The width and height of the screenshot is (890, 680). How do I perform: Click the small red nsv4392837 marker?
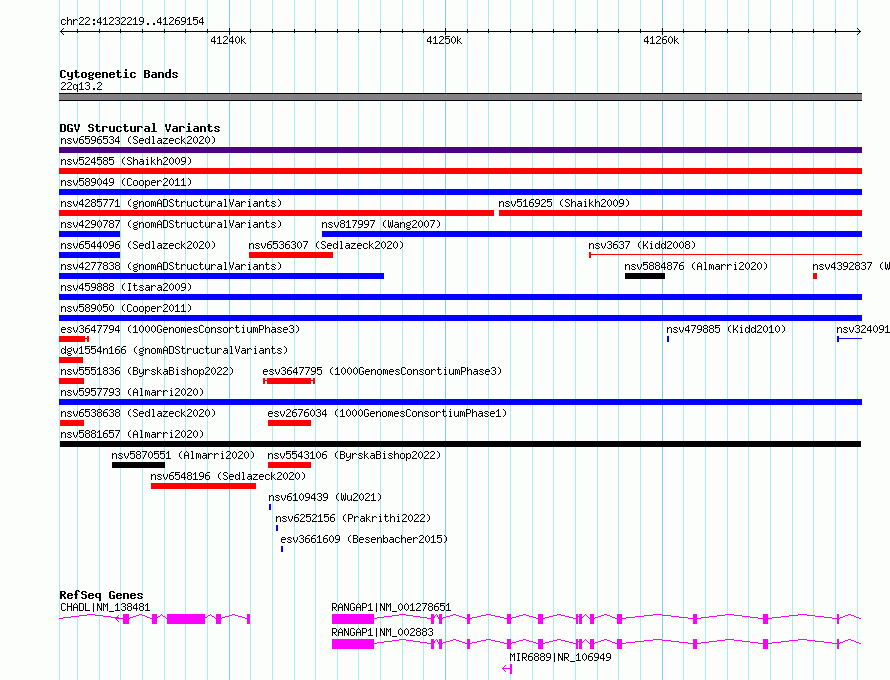coord(815,276)
